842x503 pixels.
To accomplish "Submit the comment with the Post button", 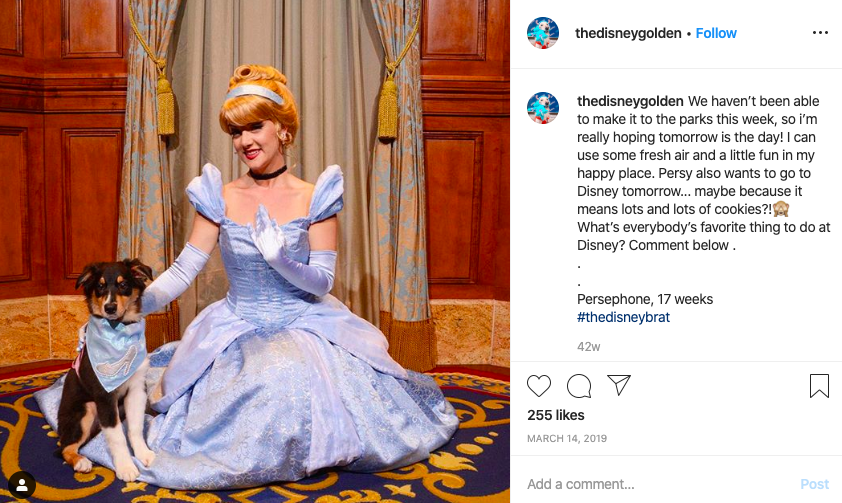I will coord(814,484).
